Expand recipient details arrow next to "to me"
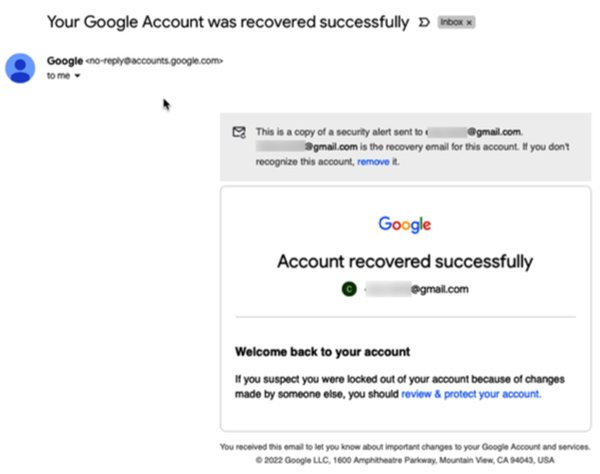The image size is (600, 474). (77, 76)
